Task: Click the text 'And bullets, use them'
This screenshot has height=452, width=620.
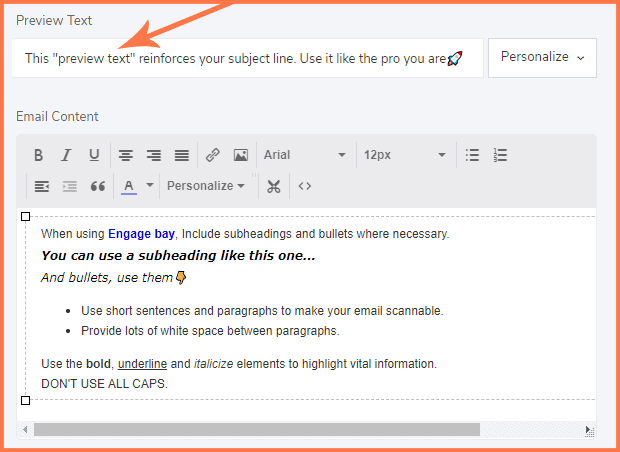Action: (x=107, y=278)
